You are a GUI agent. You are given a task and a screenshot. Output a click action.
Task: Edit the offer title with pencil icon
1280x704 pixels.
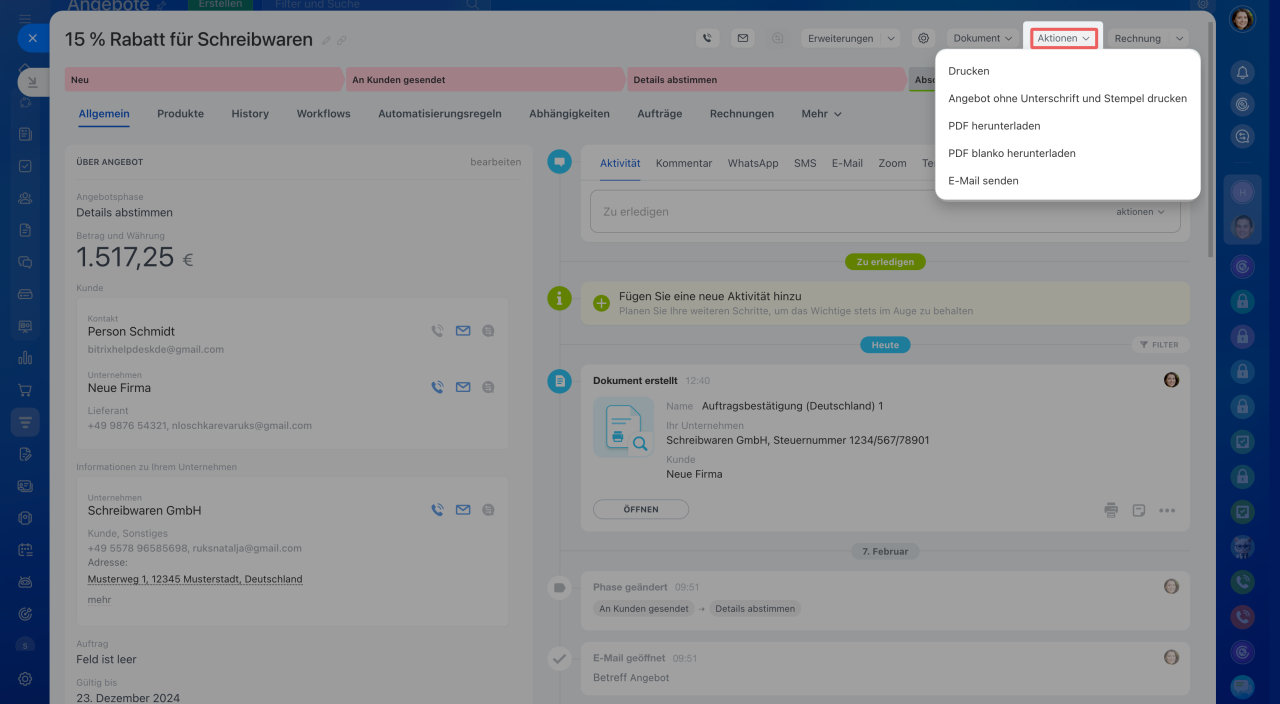coord(326,41)
